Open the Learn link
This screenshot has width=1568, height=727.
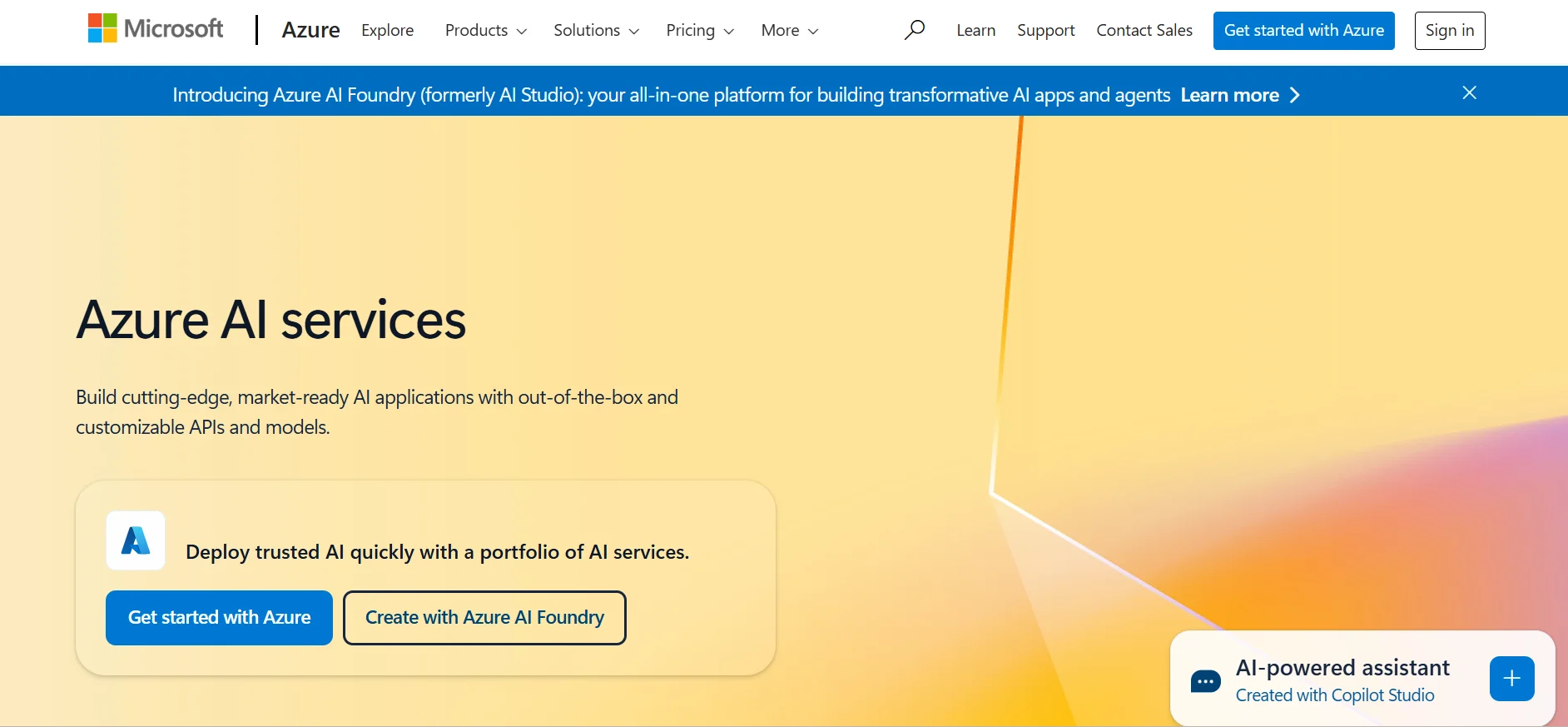tap(975, 30)
